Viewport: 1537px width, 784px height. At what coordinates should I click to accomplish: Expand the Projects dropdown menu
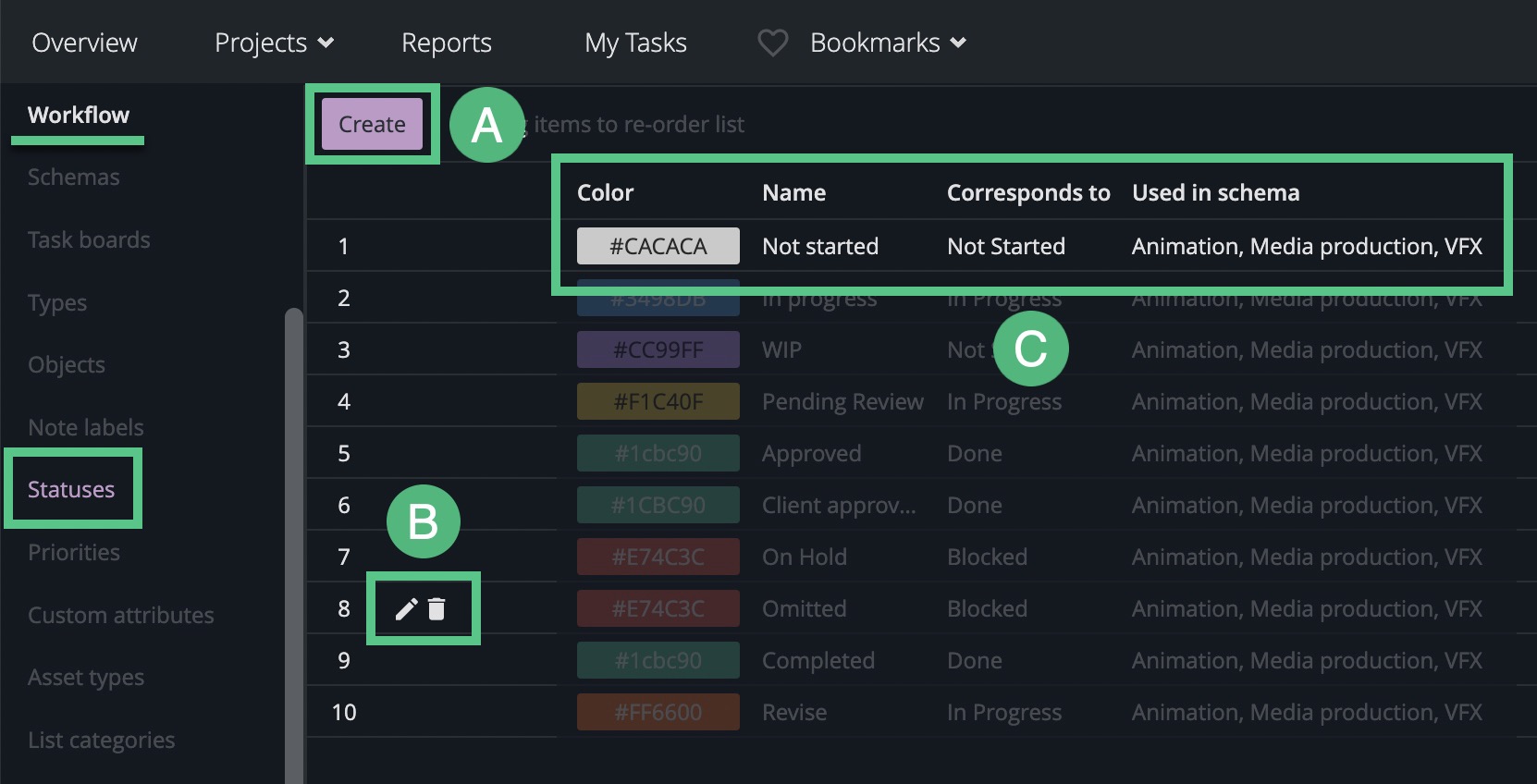click(x=274, y=43)
